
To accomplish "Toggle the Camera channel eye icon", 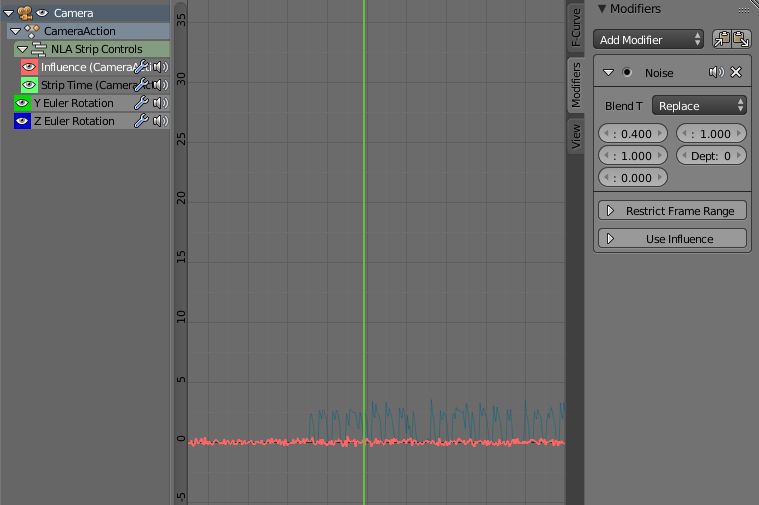I will (43, 13).
